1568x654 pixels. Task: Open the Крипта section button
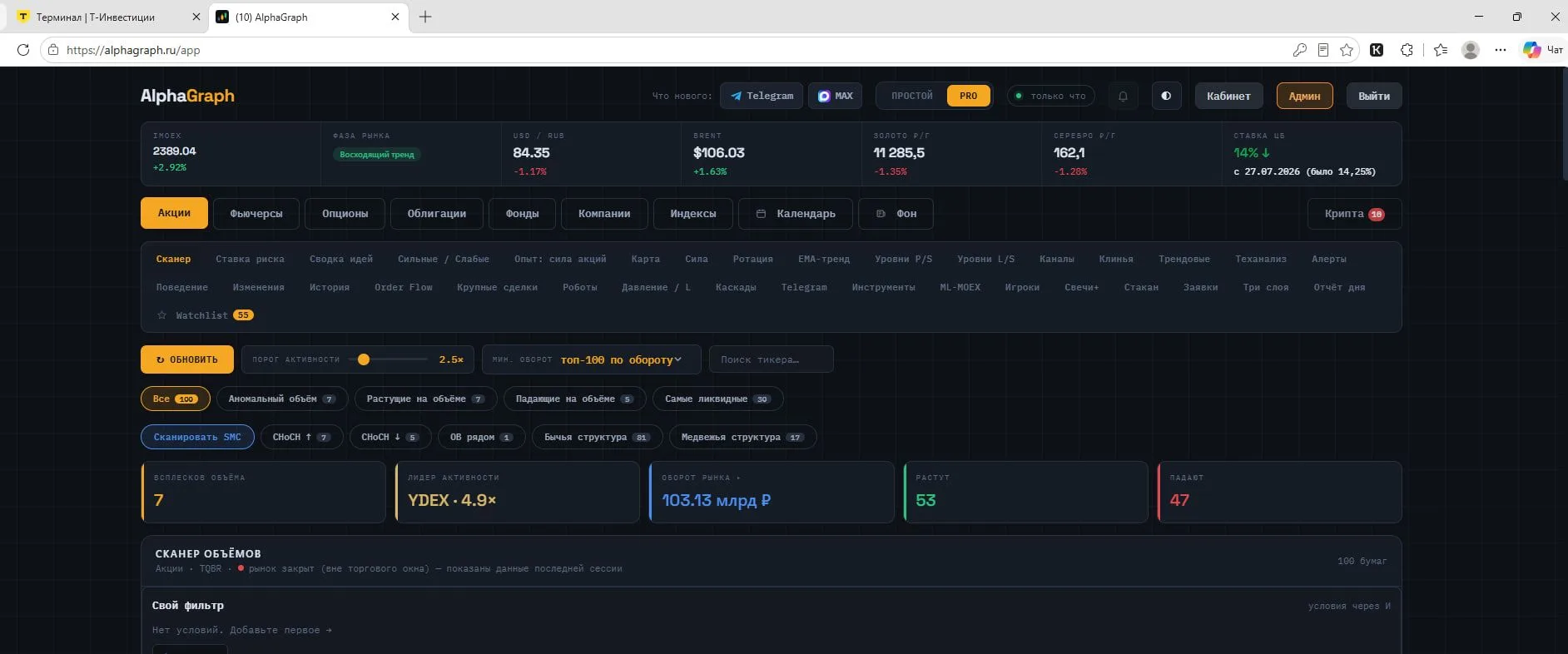point(1354,214)
